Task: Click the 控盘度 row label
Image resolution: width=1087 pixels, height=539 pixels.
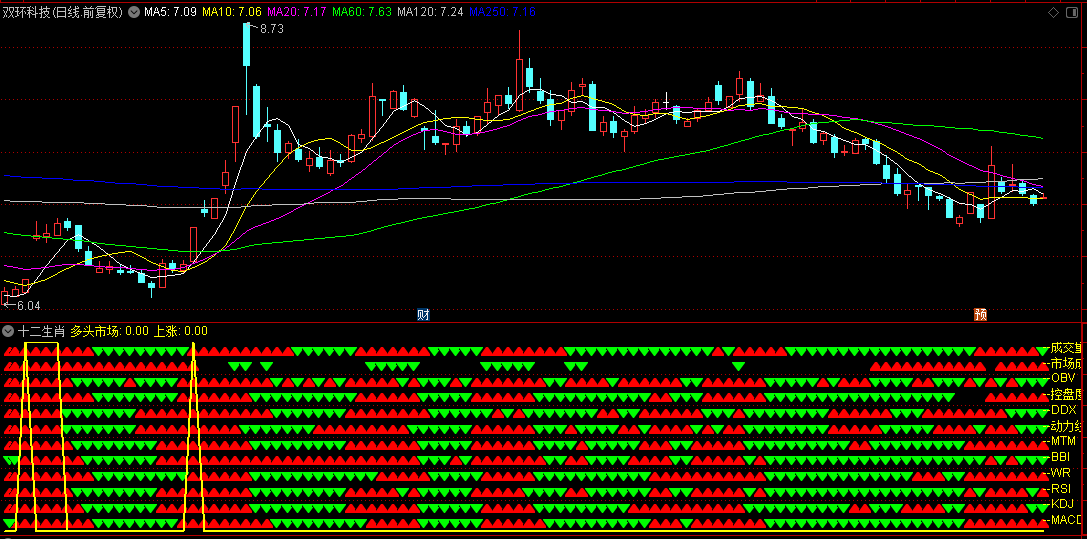Action: pyautogui.click(x=1066, y=394)
